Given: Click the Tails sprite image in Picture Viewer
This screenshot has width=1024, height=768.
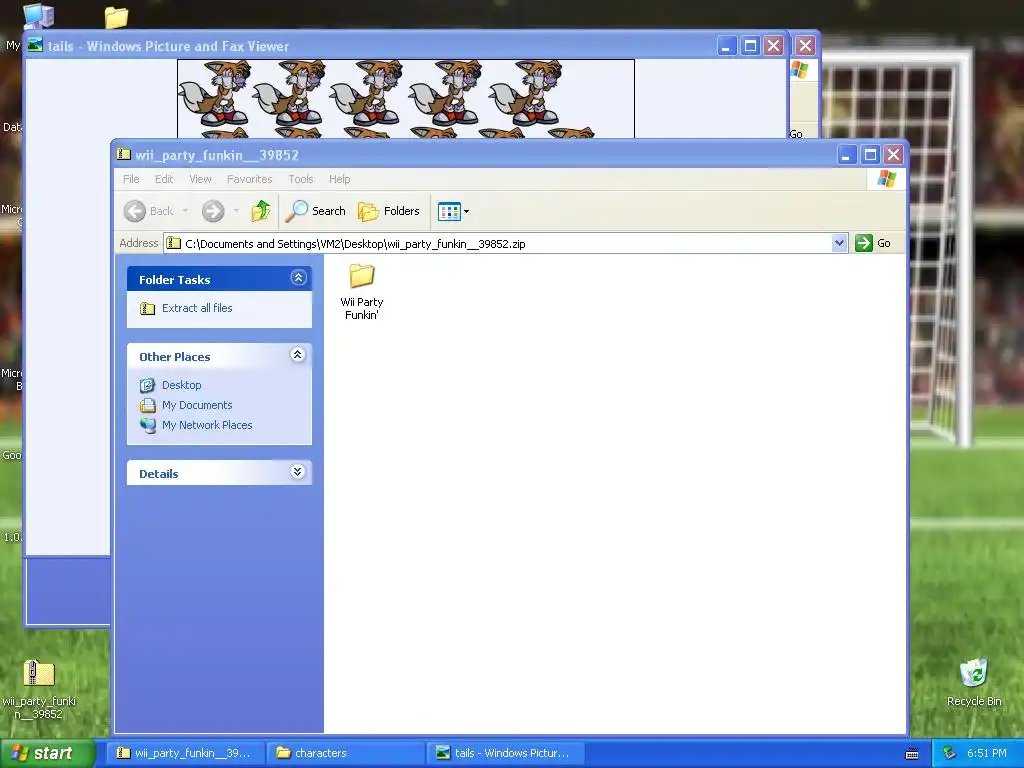Looking at the screenshot, I should (x=406, y=99).
